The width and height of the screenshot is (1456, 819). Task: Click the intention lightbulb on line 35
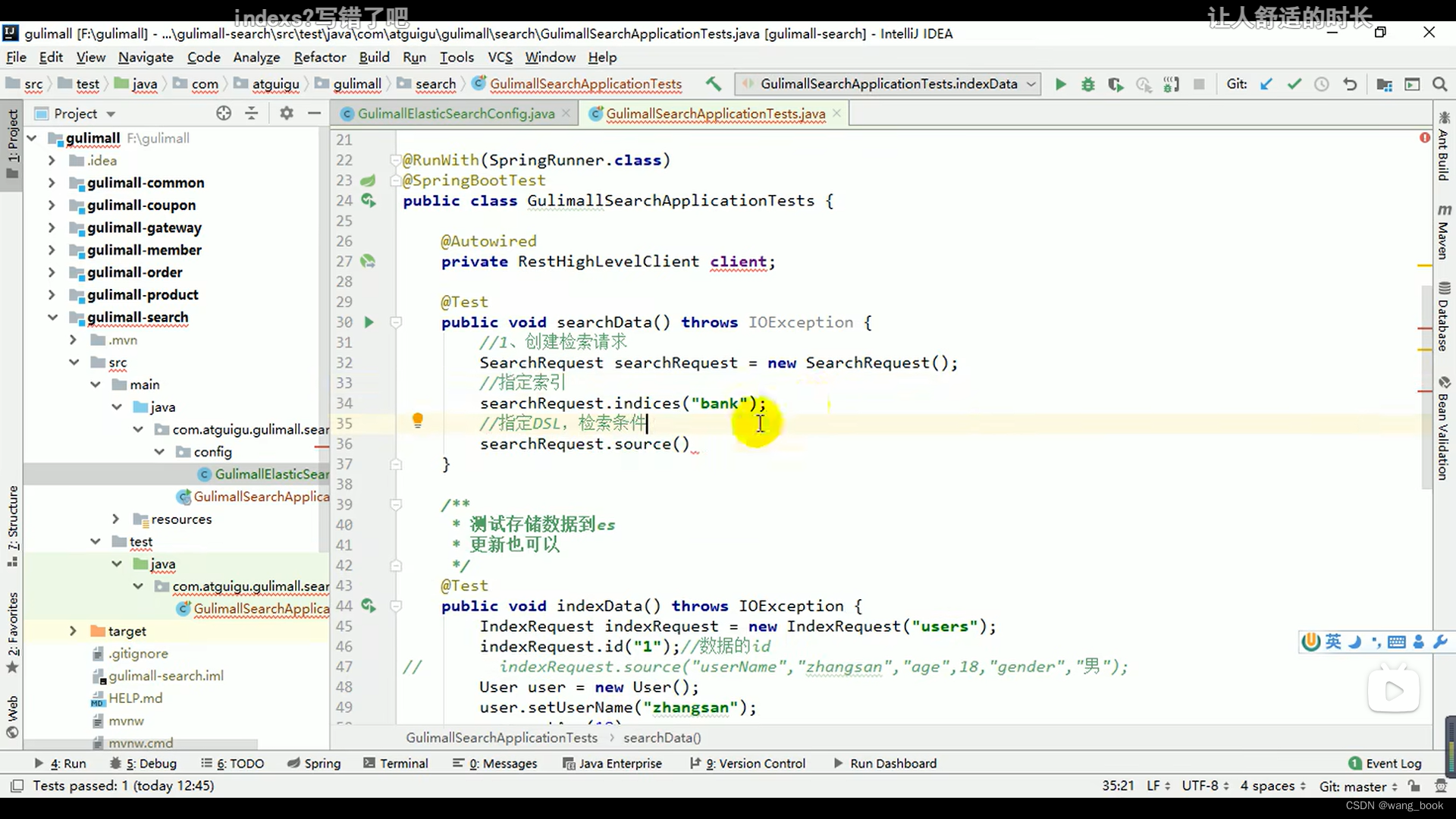[x=417, y=421]
